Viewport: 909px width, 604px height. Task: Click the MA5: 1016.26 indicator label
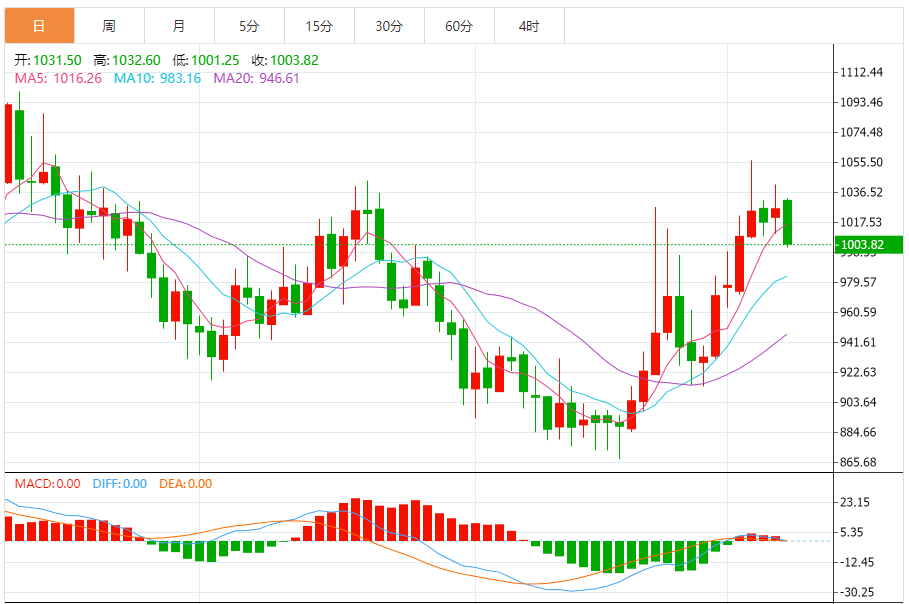coord(58,78)
